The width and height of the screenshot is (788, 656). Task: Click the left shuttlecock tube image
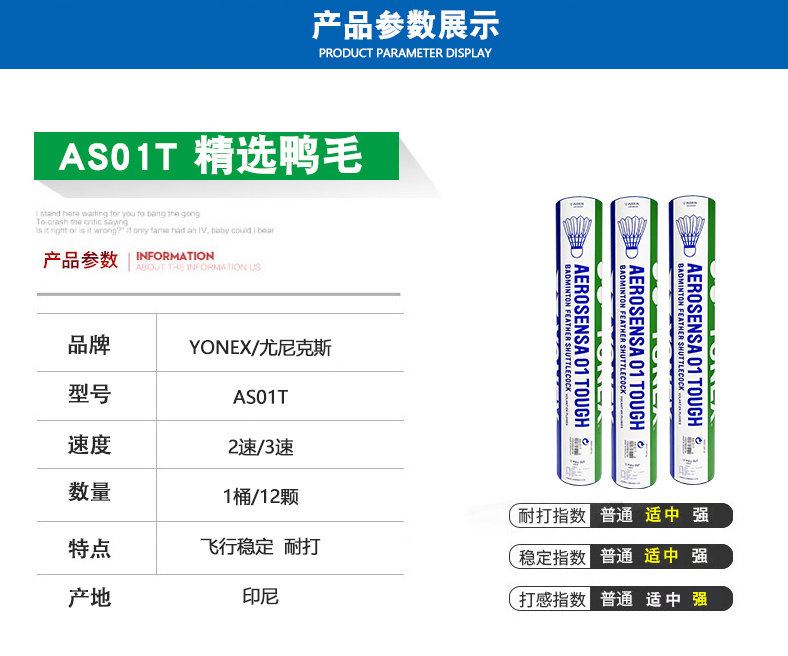[x=579, y=341]
